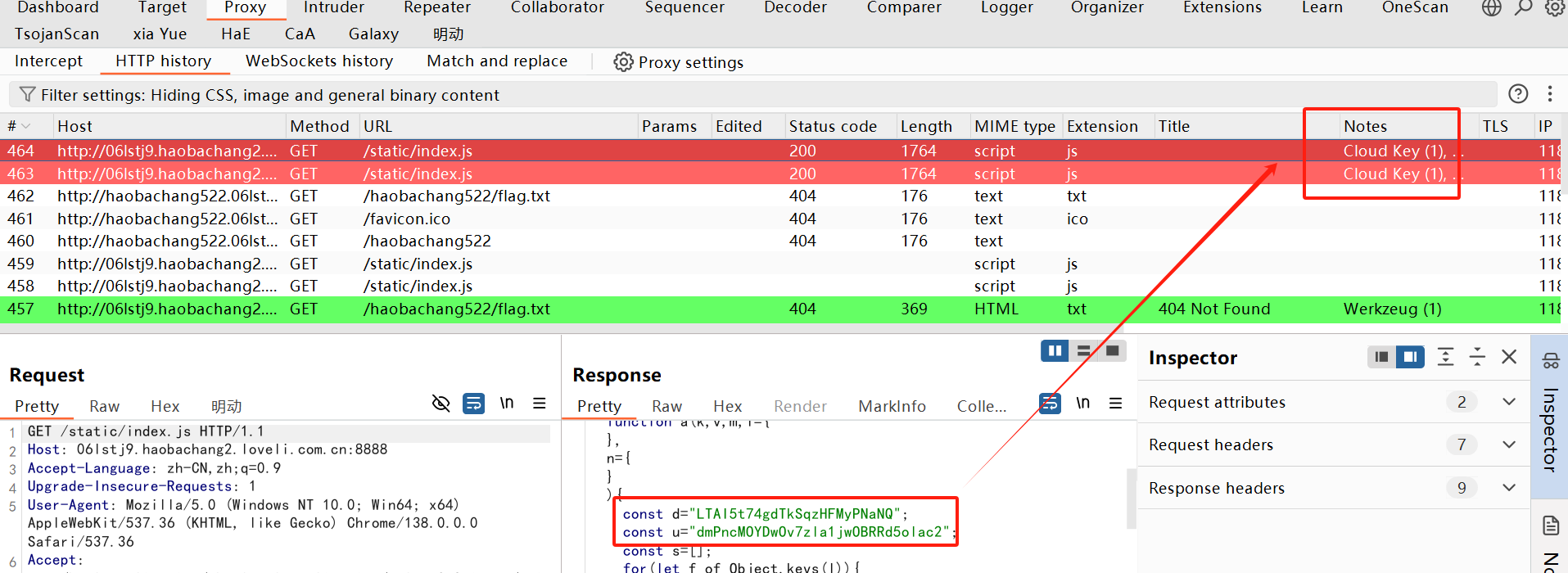Toggle line wrap button in Request pane
The image size is (1568, 573).
point(473,403)
